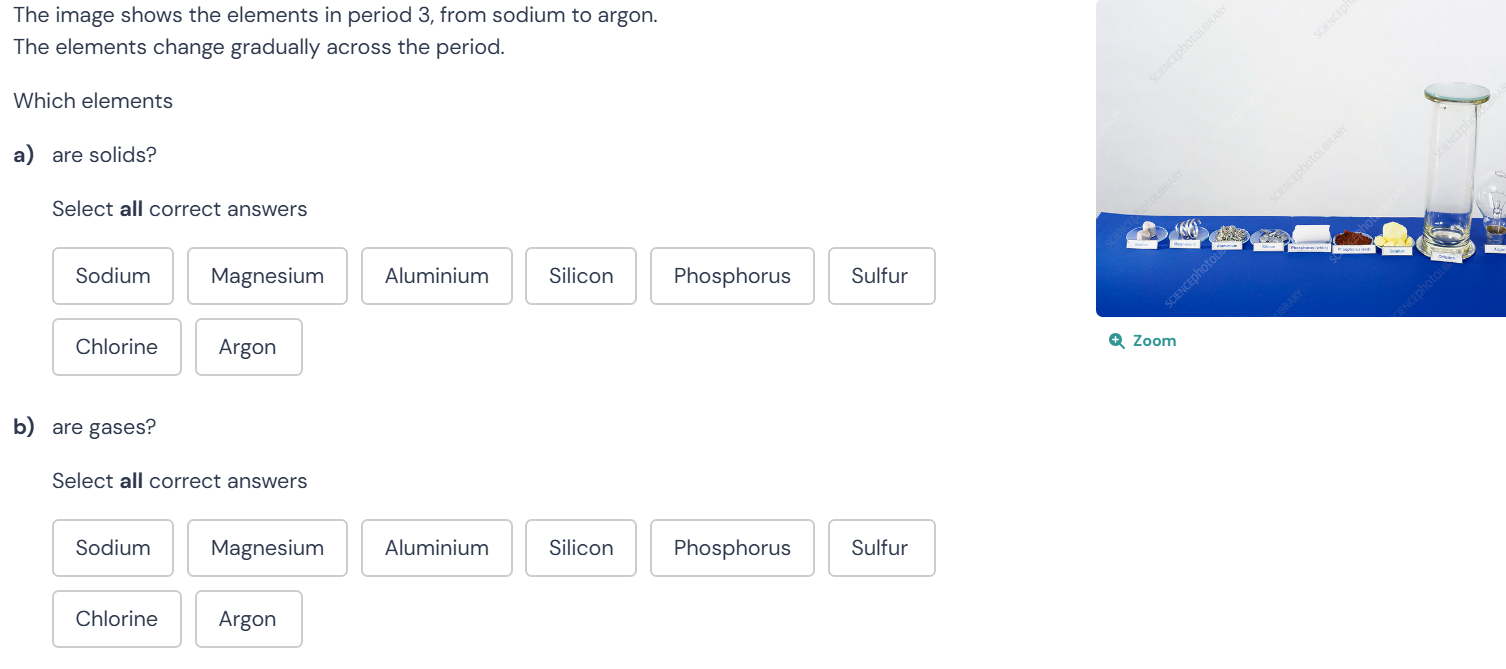Select Phosphorus as a gas answer
The height and width of the screenshot is (669, 1506).
[x=732, y=548]
